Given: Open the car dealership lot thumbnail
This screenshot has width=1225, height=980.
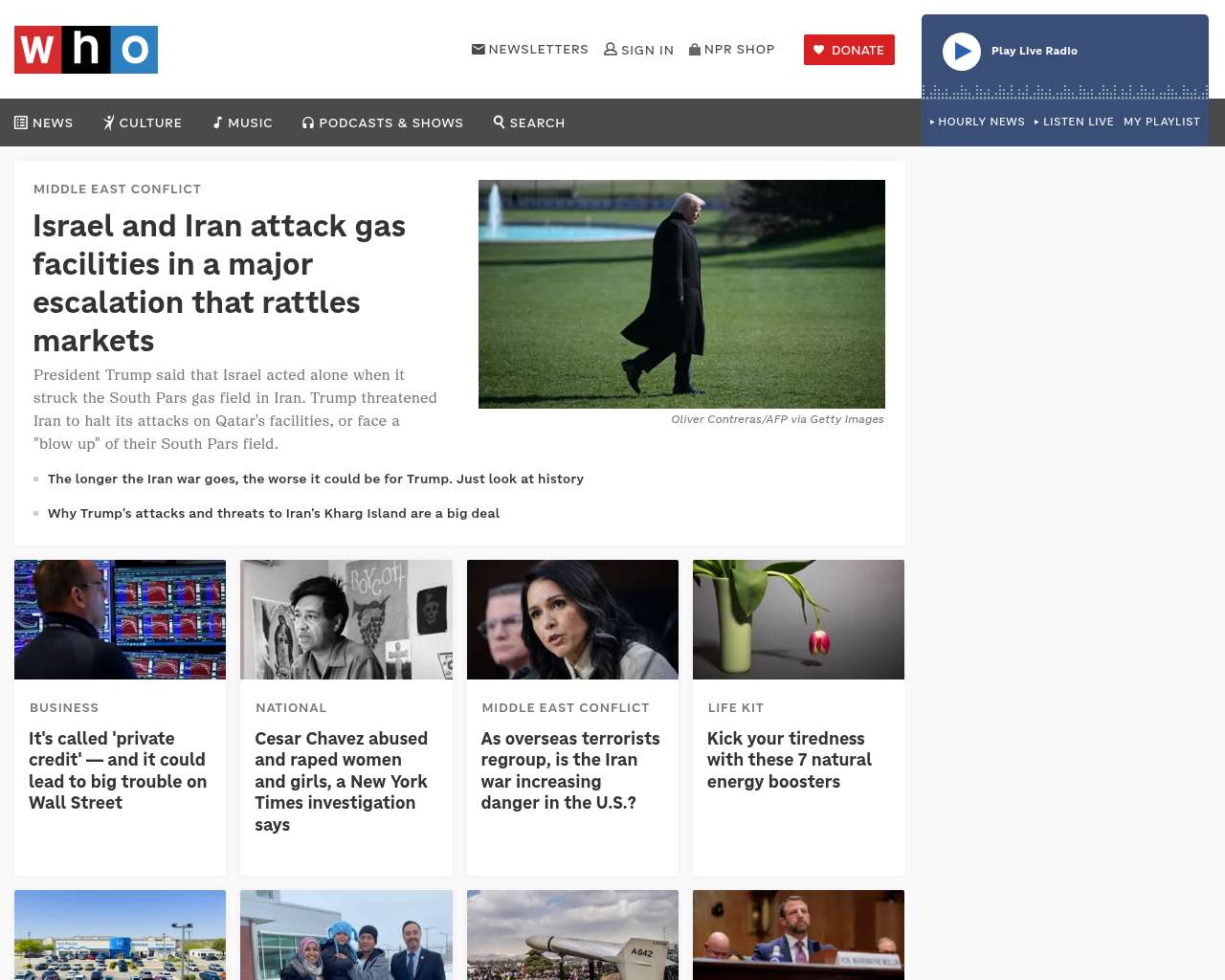Looking at the screenshot, I should coord(121,935).
